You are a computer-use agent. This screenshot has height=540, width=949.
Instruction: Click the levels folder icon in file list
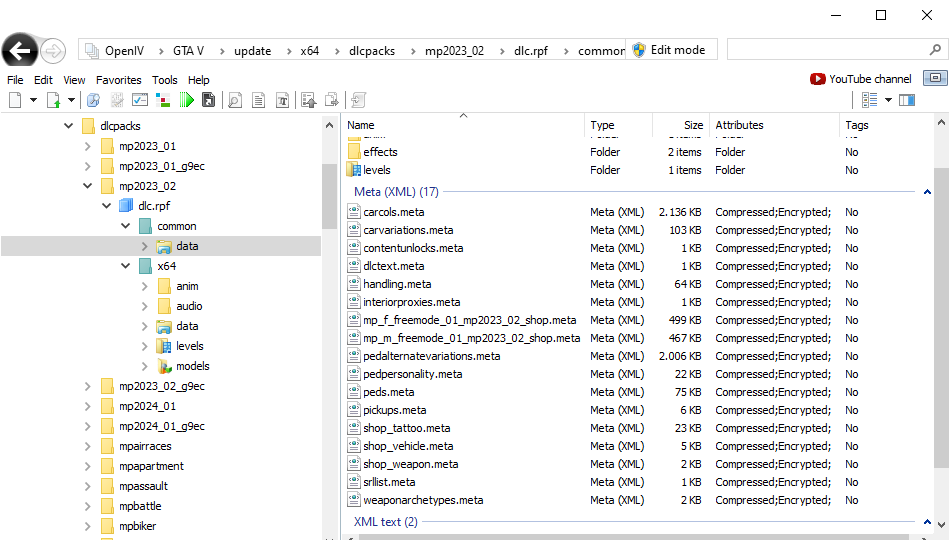tap(354, 170)
